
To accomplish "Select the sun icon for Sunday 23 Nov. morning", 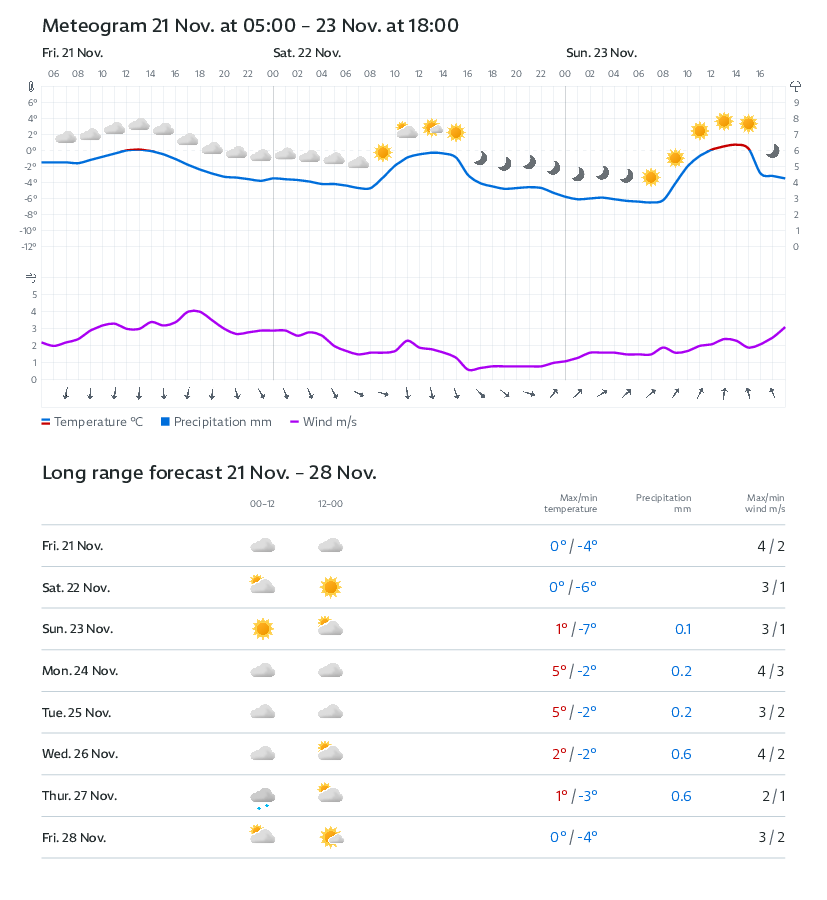I will (263, 629).
